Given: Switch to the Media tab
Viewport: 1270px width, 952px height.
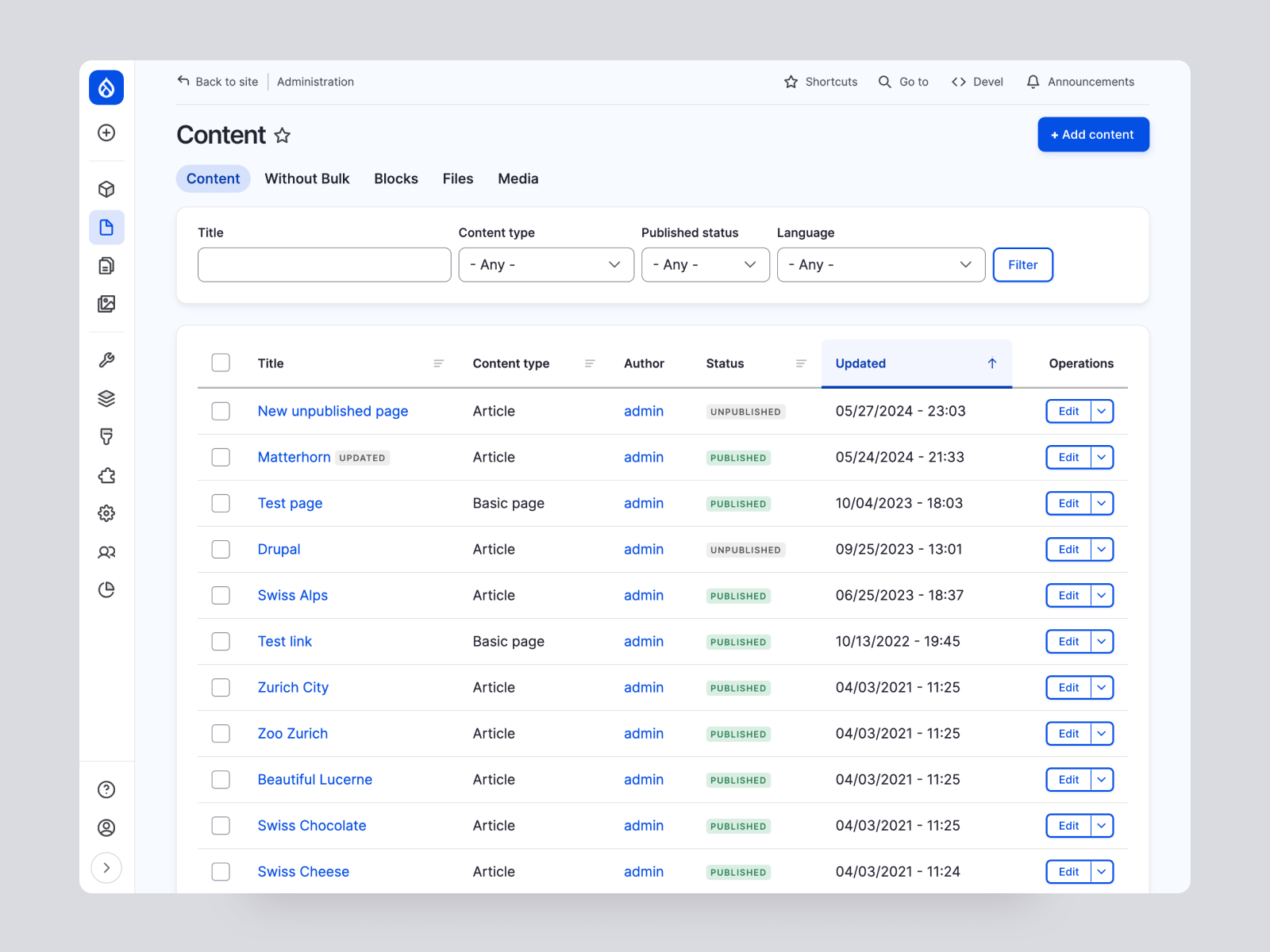Looking at the screenshot, I should pos(518,178).
